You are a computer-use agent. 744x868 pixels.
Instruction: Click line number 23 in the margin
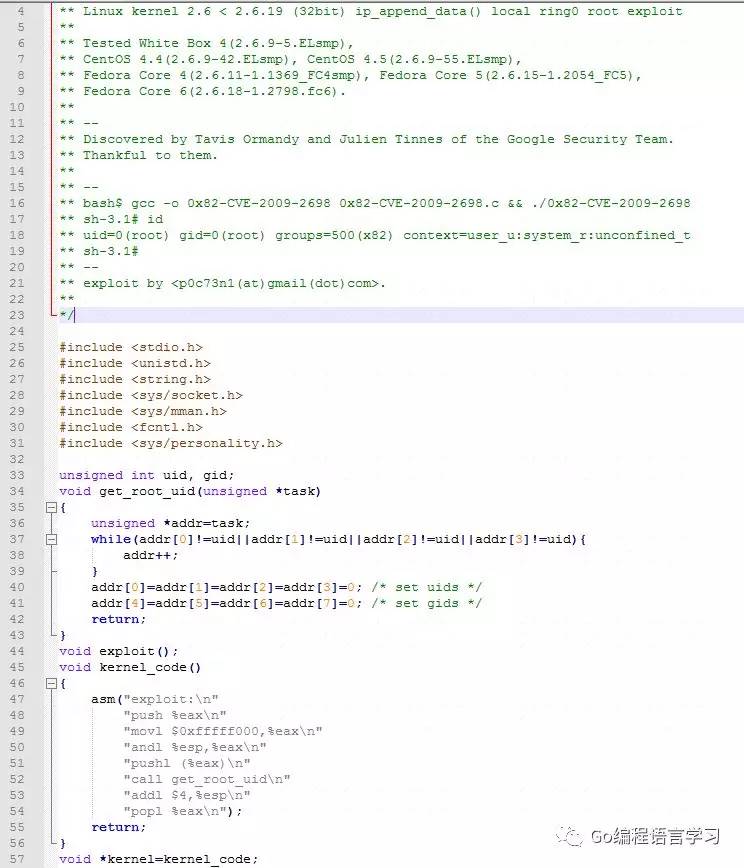click(x=17, y=315)
